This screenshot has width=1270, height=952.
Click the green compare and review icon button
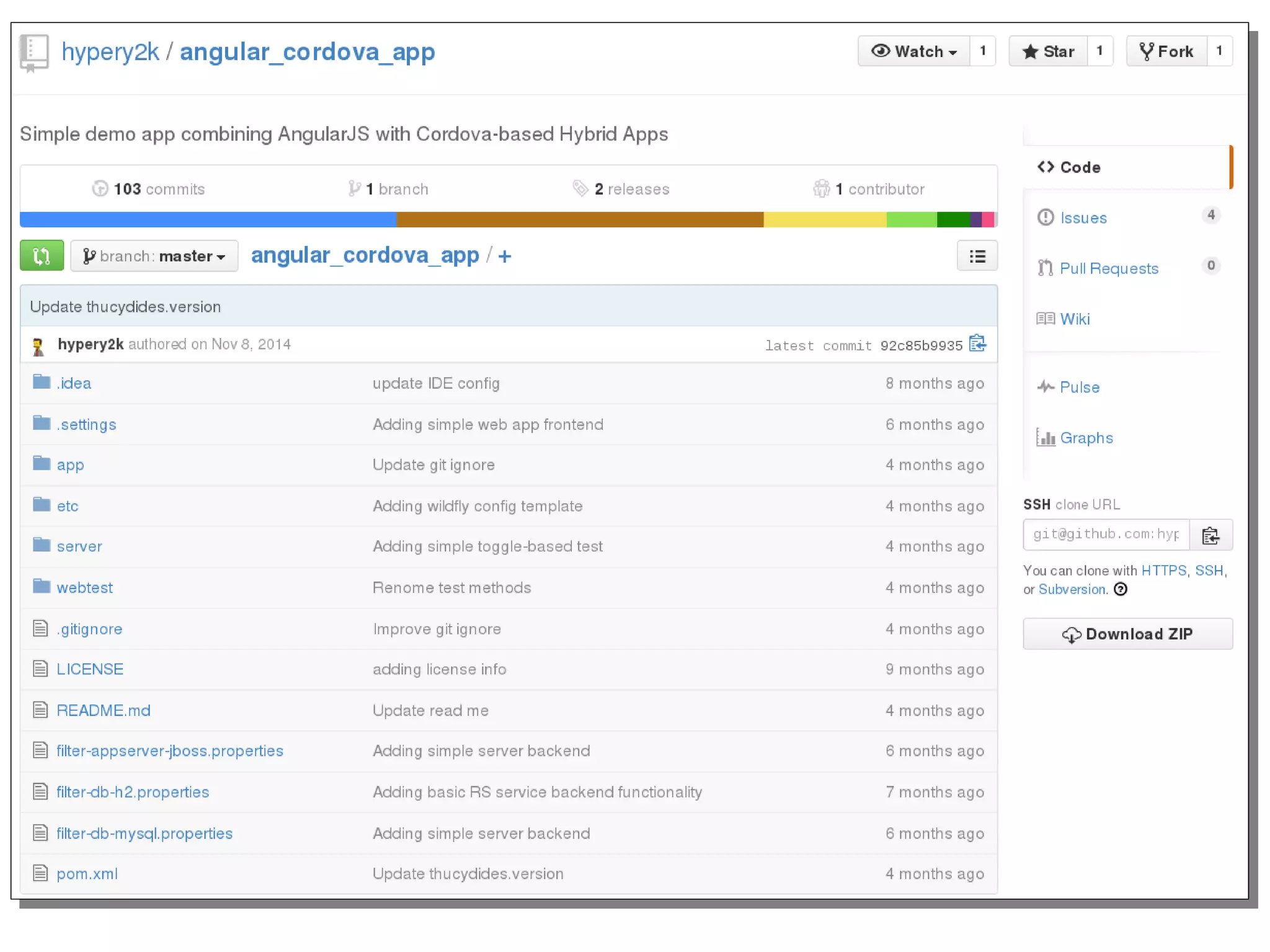click(x=42, y=256)
